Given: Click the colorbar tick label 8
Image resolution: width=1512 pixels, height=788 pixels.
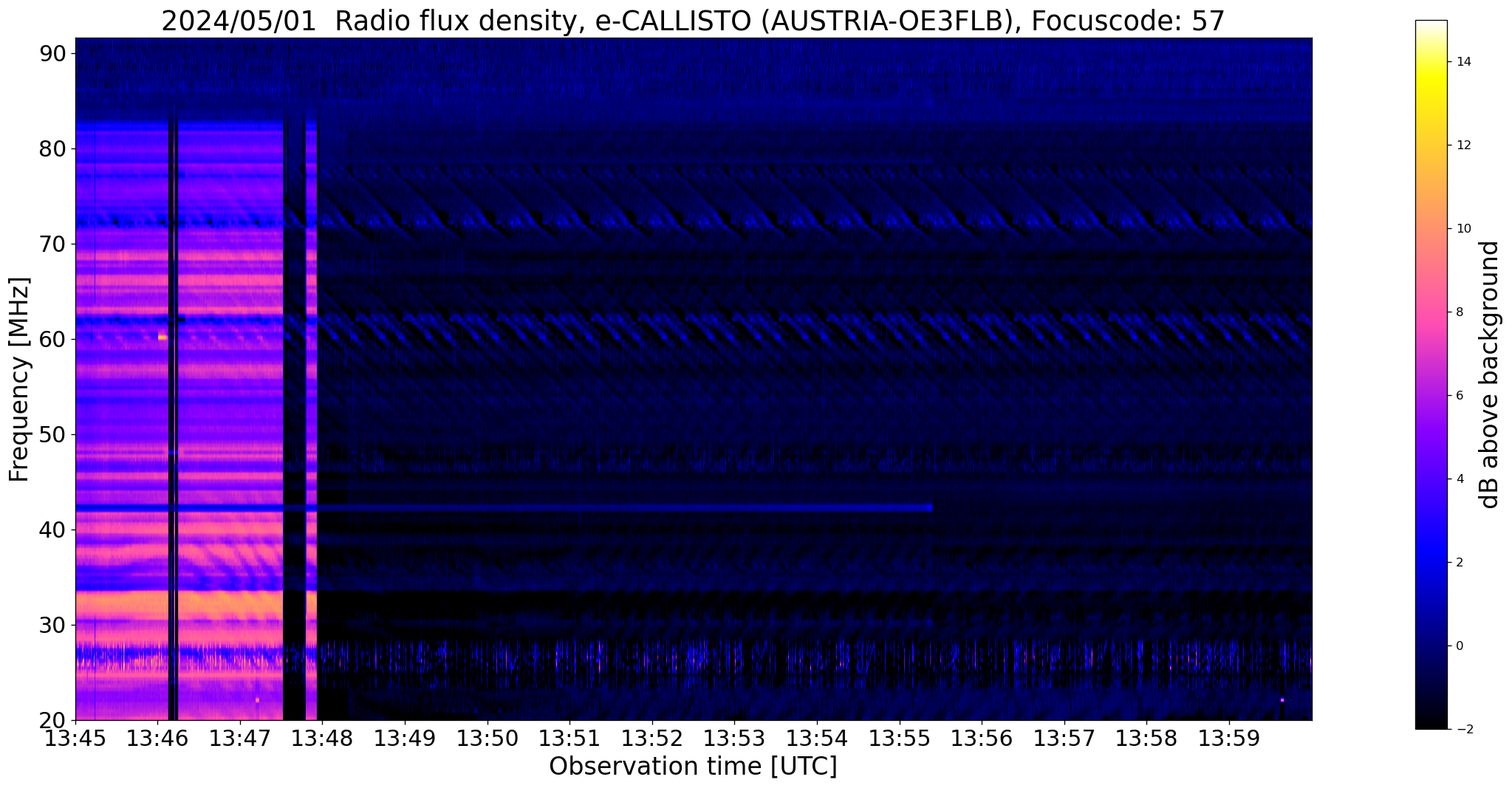Looking at the screenshot, I should click(1459, 312).
